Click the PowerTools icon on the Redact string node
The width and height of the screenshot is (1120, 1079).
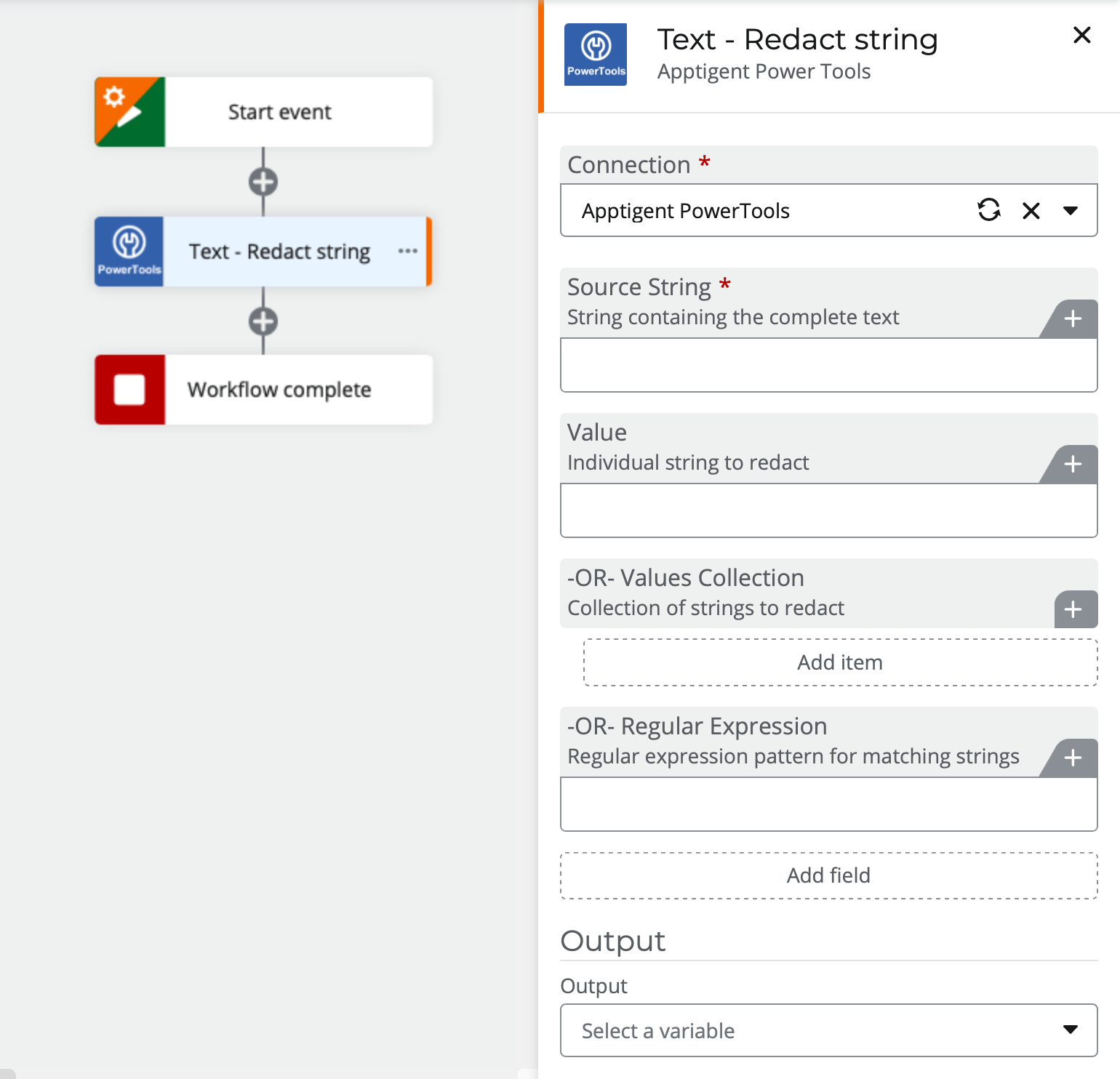pos(129,251)
